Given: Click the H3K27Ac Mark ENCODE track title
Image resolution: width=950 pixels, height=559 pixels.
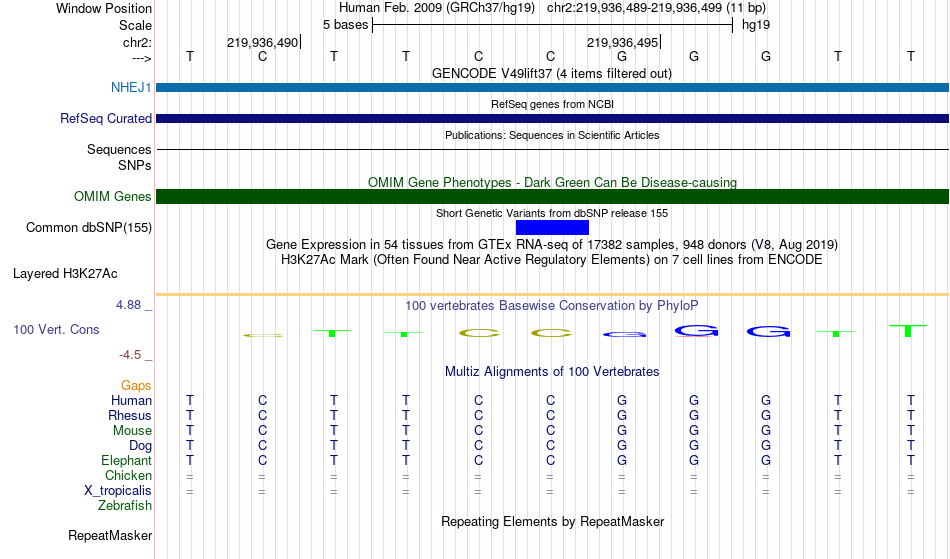Looking at the screenshot, I should (552, 260).
